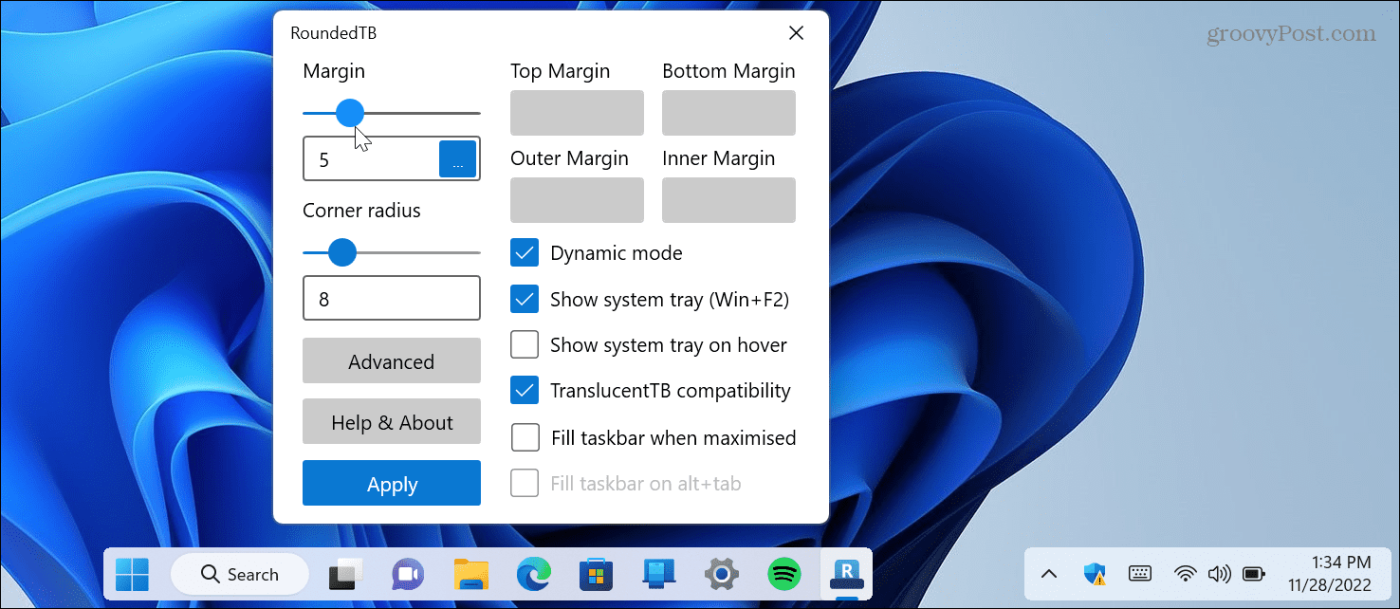The height and width of the screenshot is (609, 1400).
Task: Enable Show system tray on hover
Action: (x=525, y=345)
